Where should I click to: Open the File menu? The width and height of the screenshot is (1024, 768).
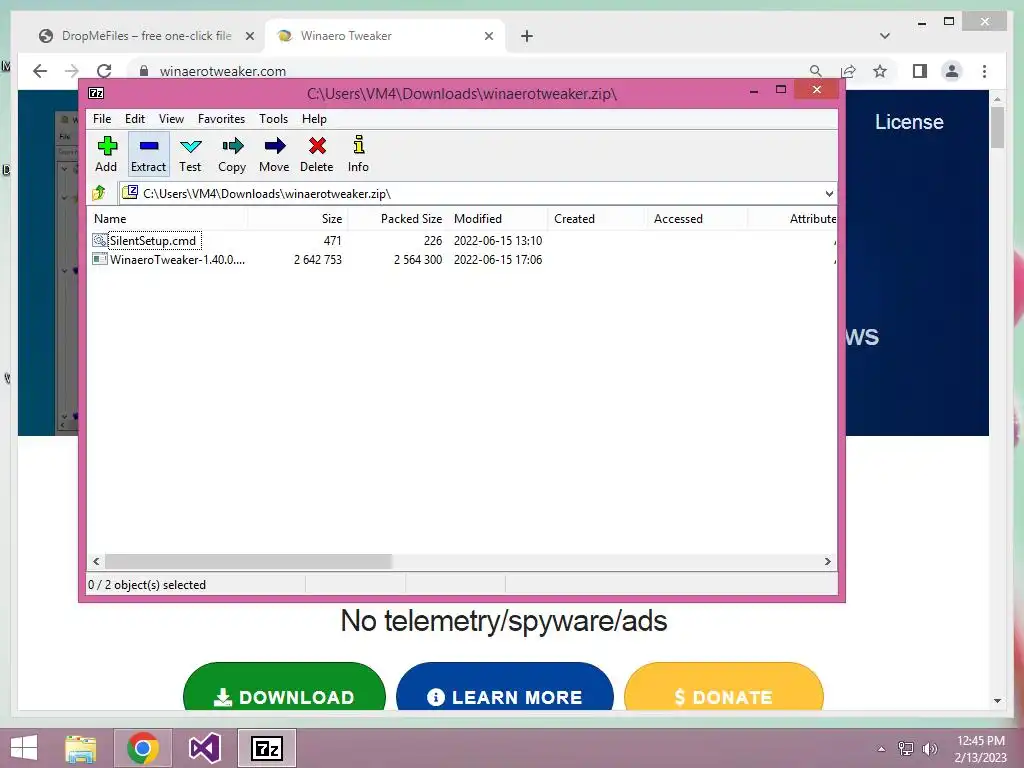(x=102, y=119)
